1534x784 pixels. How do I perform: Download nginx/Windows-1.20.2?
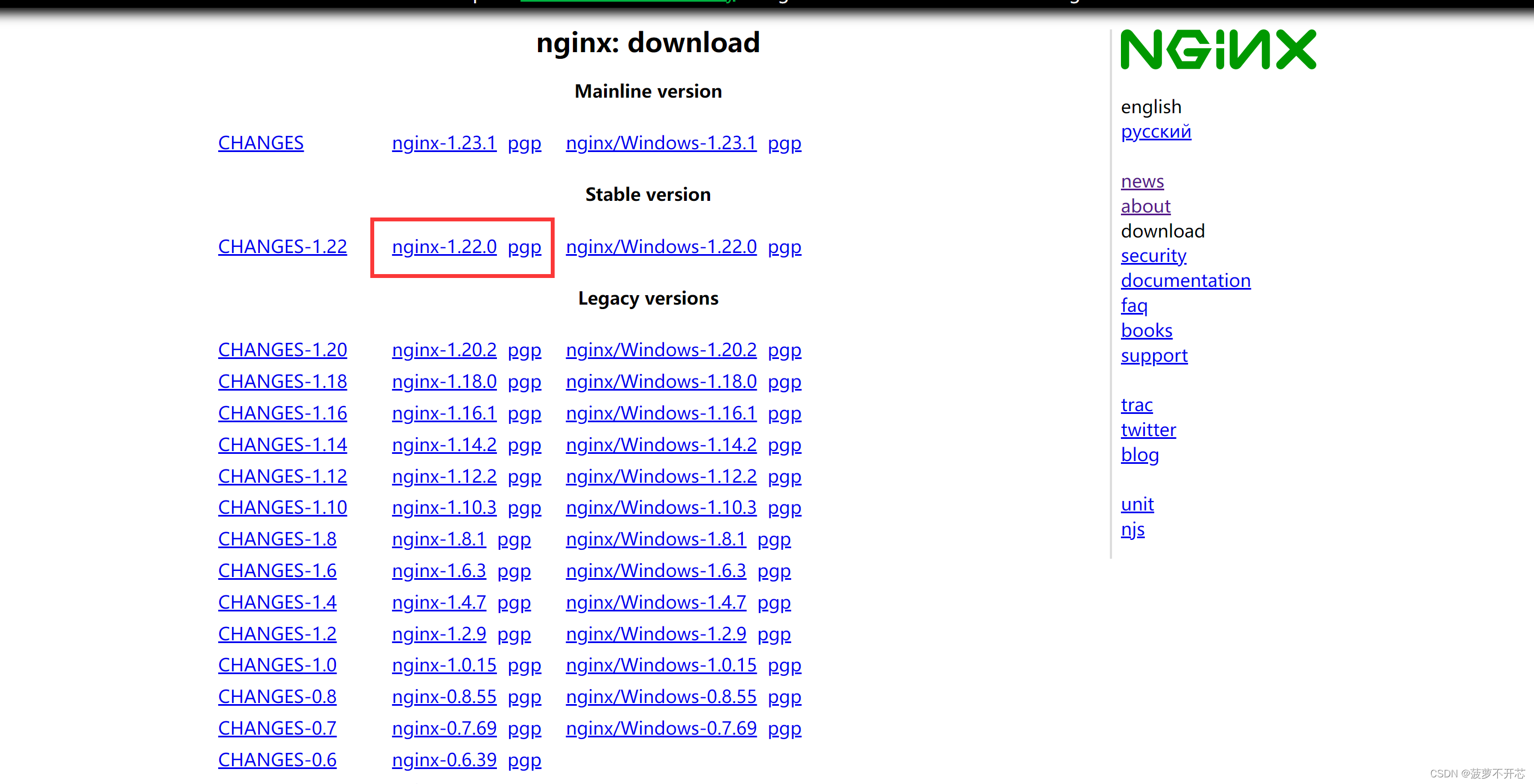(661, 350)
